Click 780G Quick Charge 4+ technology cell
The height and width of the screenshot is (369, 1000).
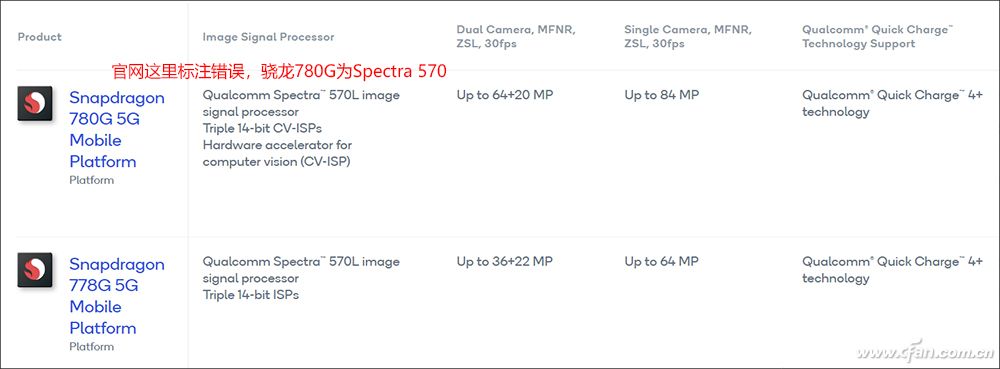pyautogui.click(x=892, y=103)
